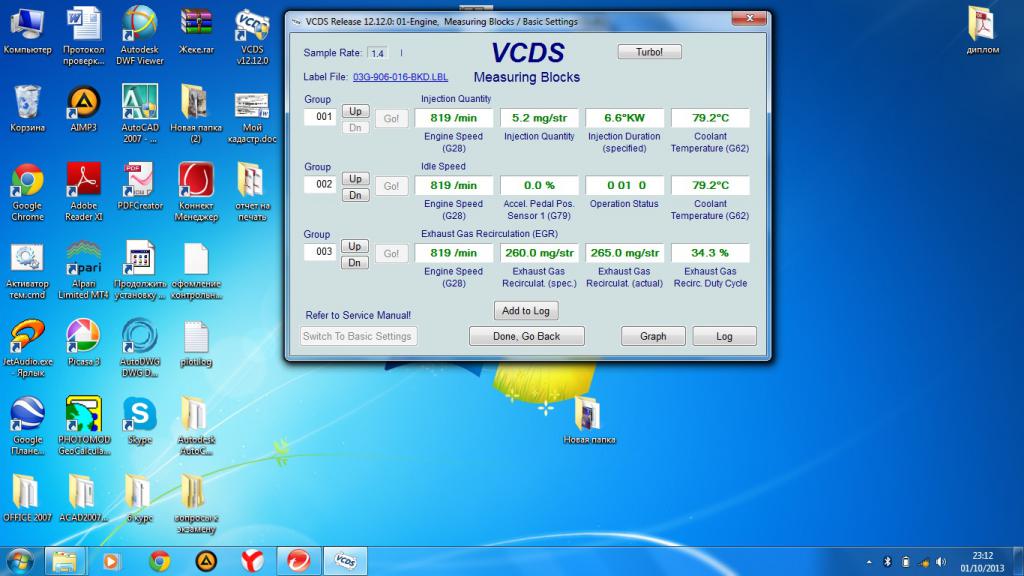Open Коннект Менеджер shortcut
Image resolution: width=1024 pixels, height=576 pixels.
[x=196, y=192]
